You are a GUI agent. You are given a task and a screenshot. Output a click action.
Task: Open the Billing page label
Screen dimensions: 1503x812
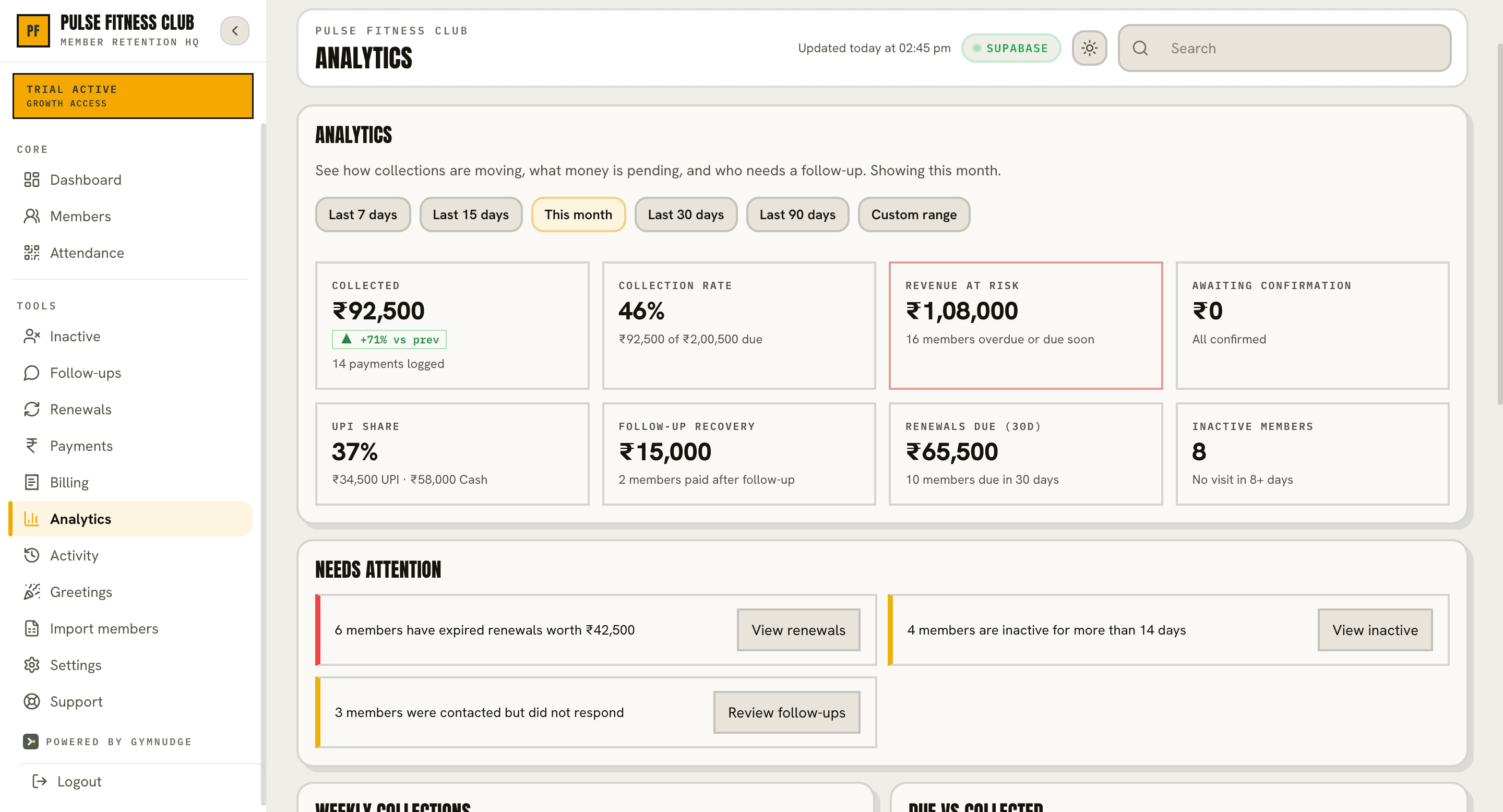click(69, 482)
